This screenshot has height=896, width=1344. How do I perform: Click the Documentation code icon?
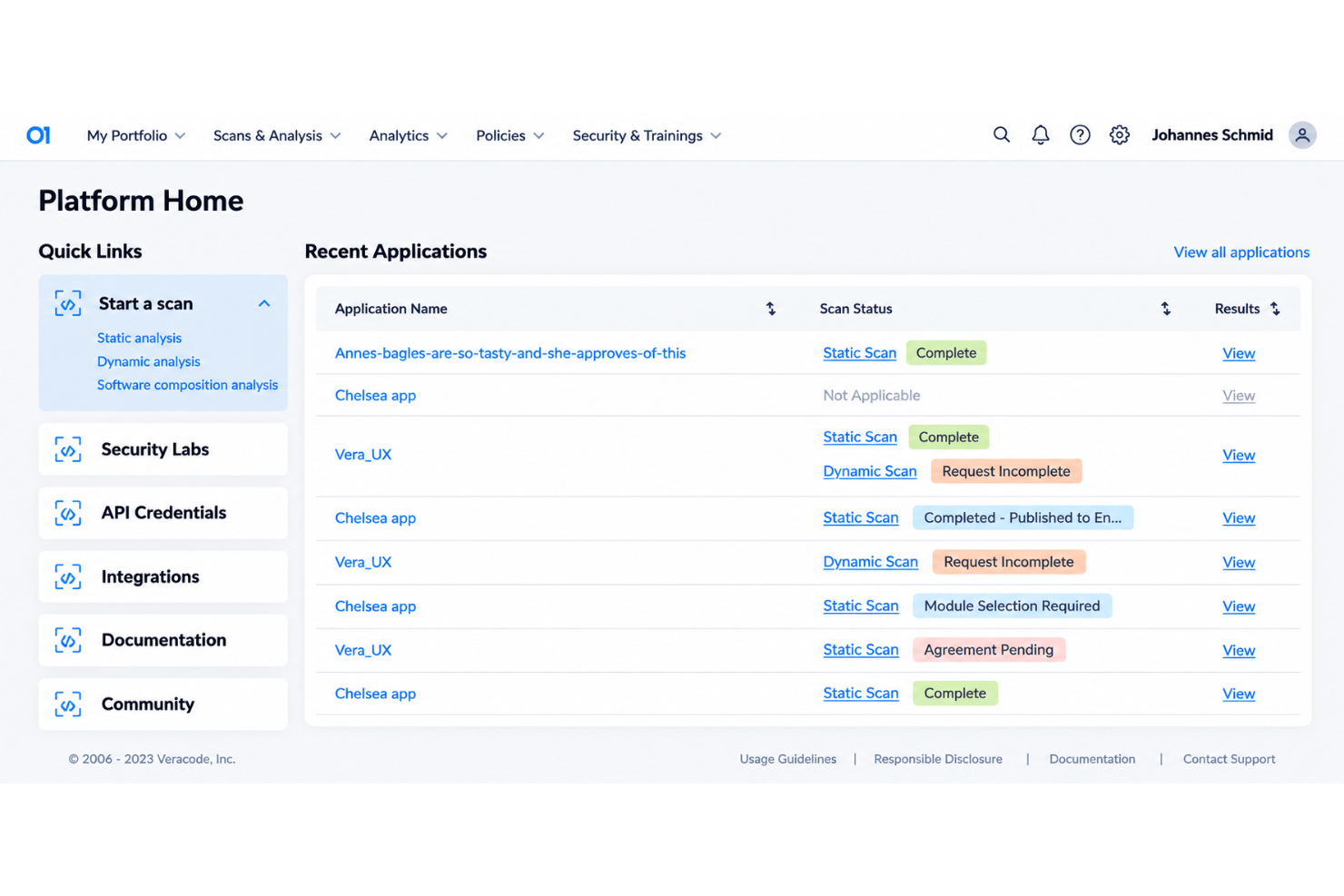point(68,640)
